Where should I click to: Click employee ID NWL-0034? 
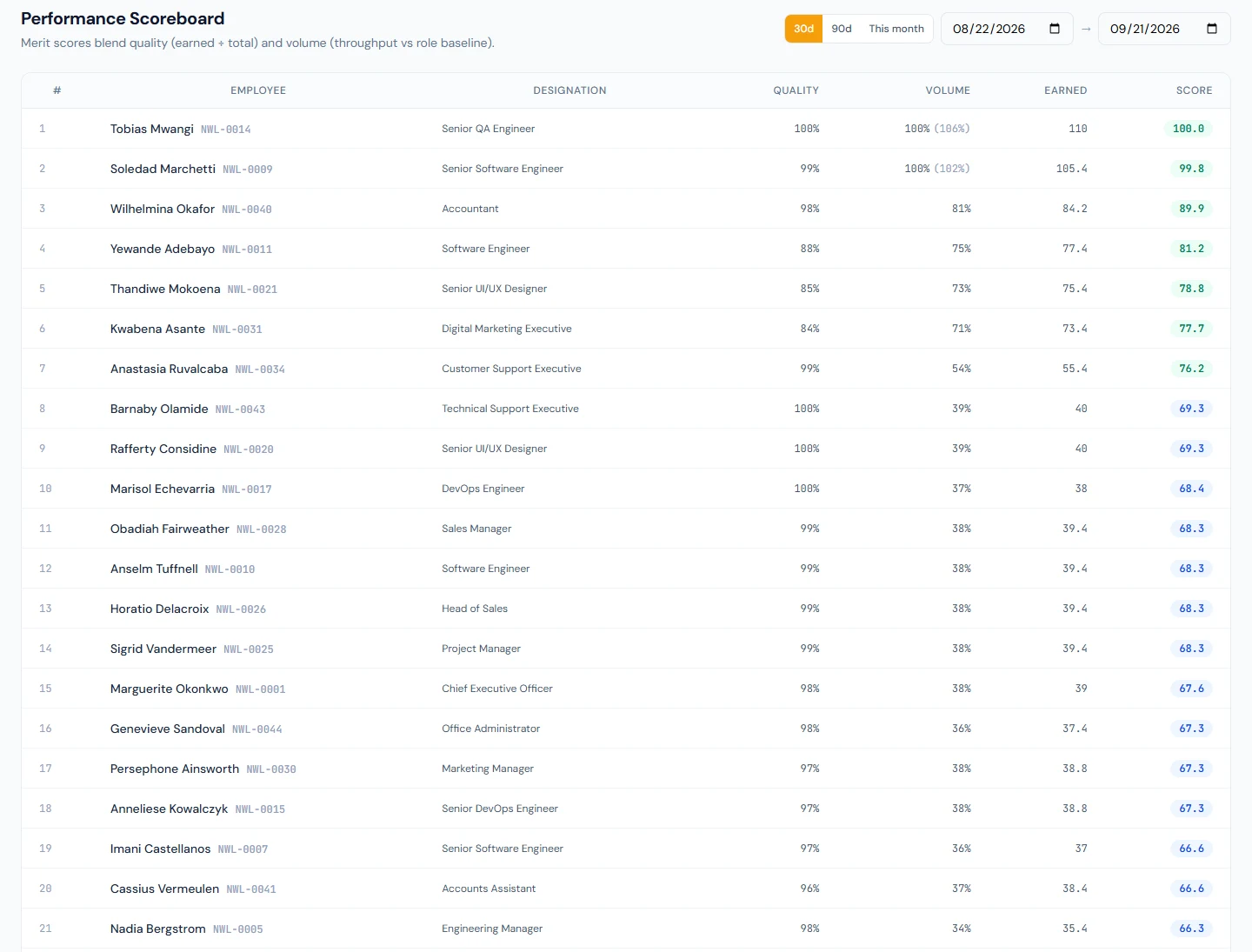coord(260,369)
